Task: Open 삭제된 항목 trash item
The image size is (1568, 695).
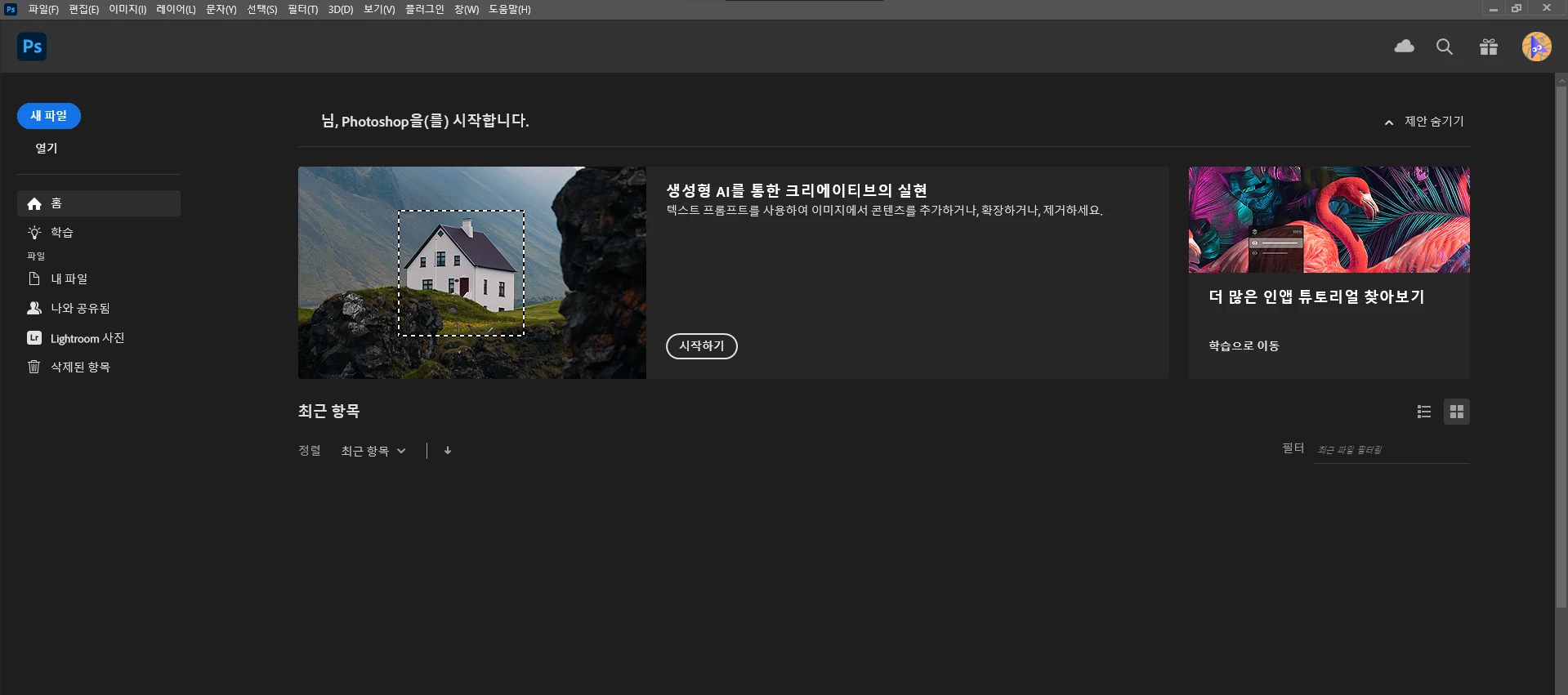Action: pyautogui.click(x=99, y=367)
